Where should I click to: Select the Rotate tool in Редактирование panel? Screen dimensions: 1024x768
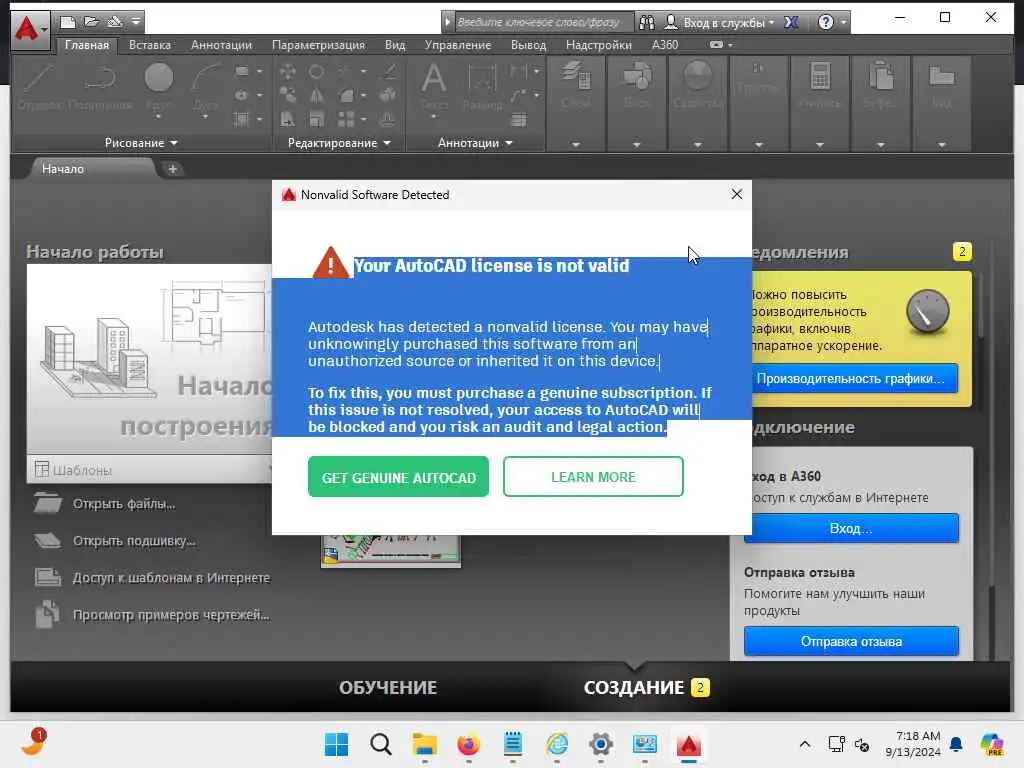pos(316,71)
